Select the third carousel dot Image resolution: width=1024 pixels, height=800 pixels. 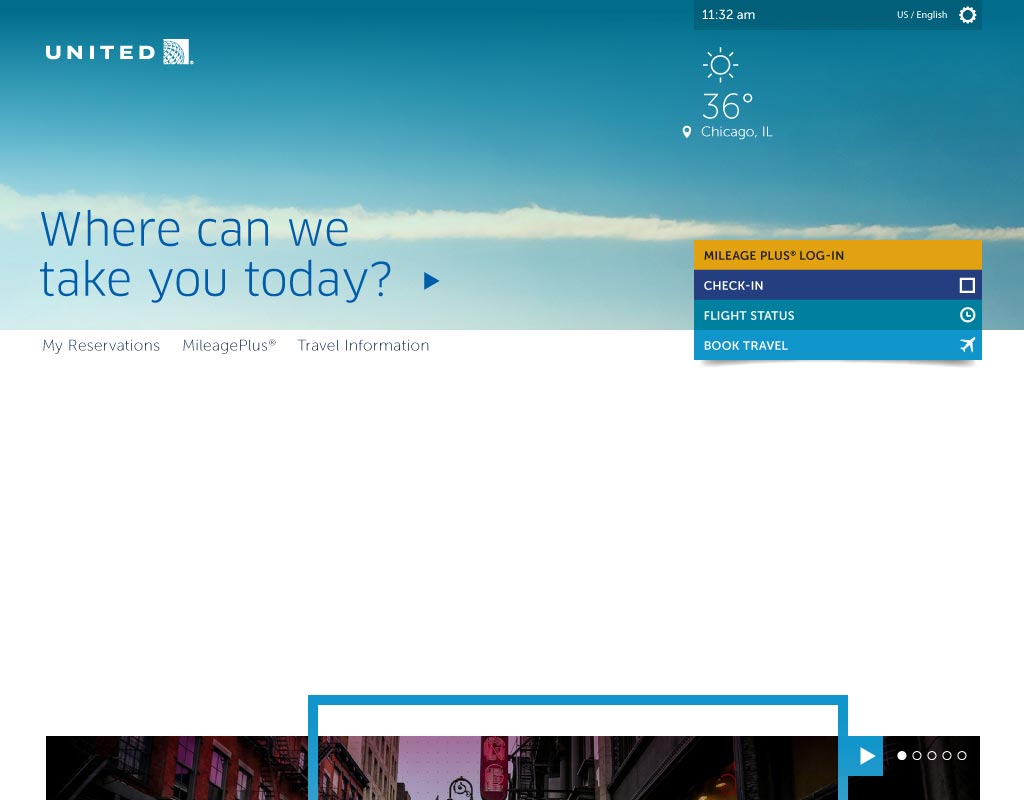[x=932, y=756]
